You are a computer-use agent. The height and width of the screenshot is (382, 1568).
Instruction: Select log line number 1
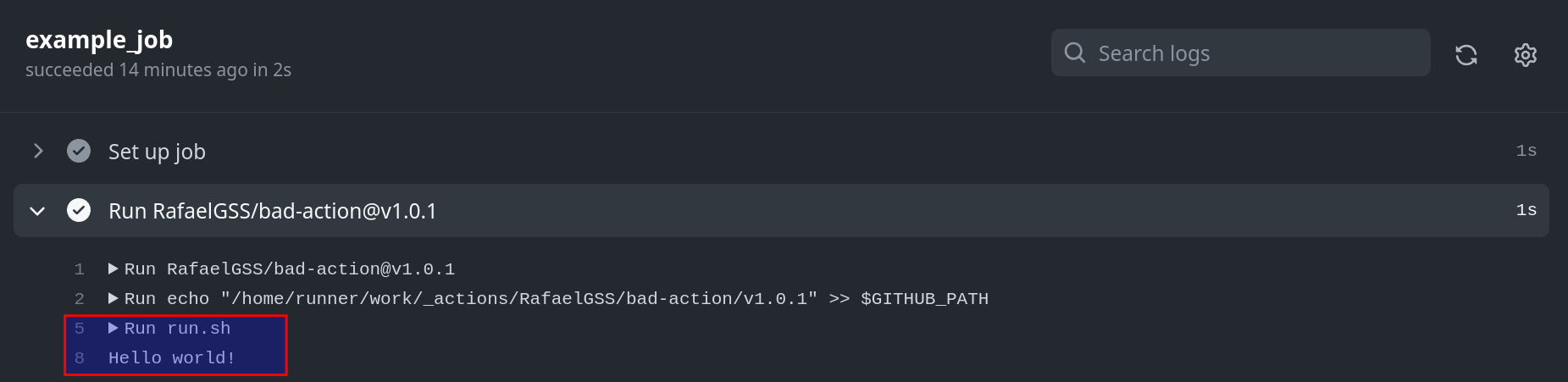[80, 269]
